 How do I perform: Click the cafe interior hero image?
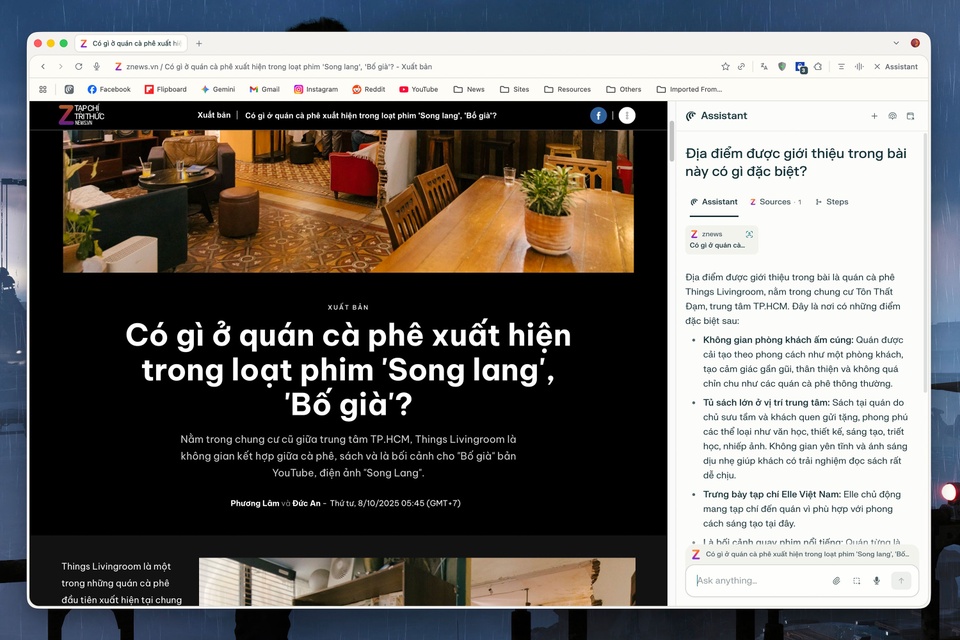348,201
